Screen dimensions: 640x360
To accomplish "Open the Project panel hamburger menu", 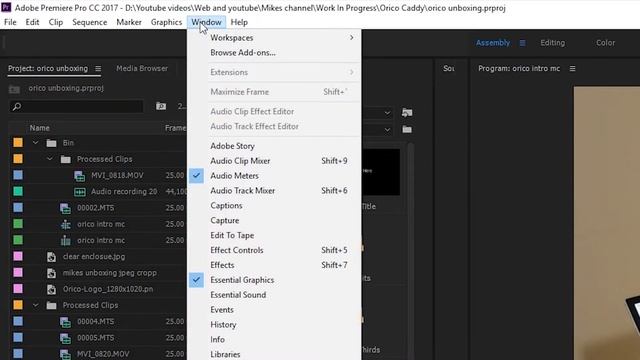I will [98, 69].
